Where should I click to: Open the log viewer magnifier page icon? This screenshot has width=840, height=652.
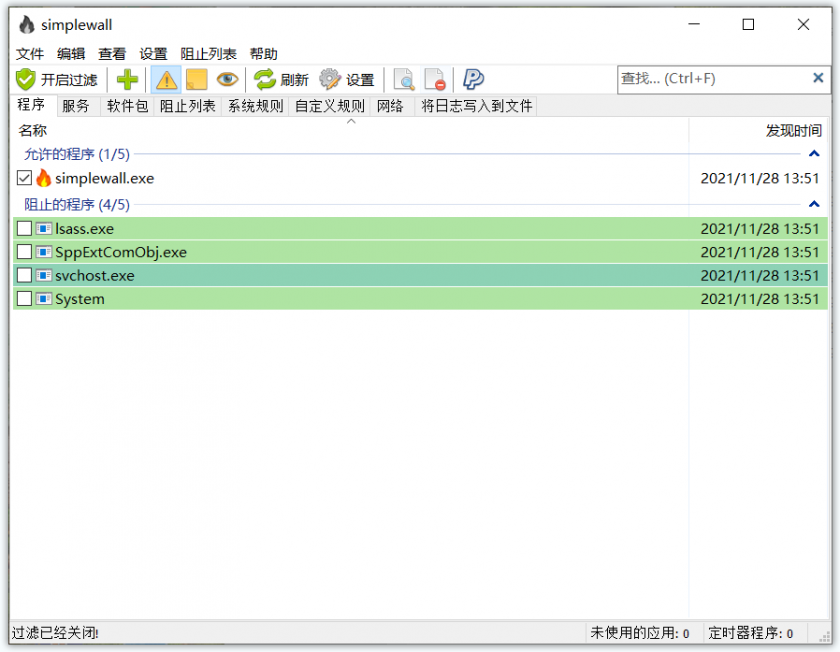pyautogui.click(x=404, y=80)
